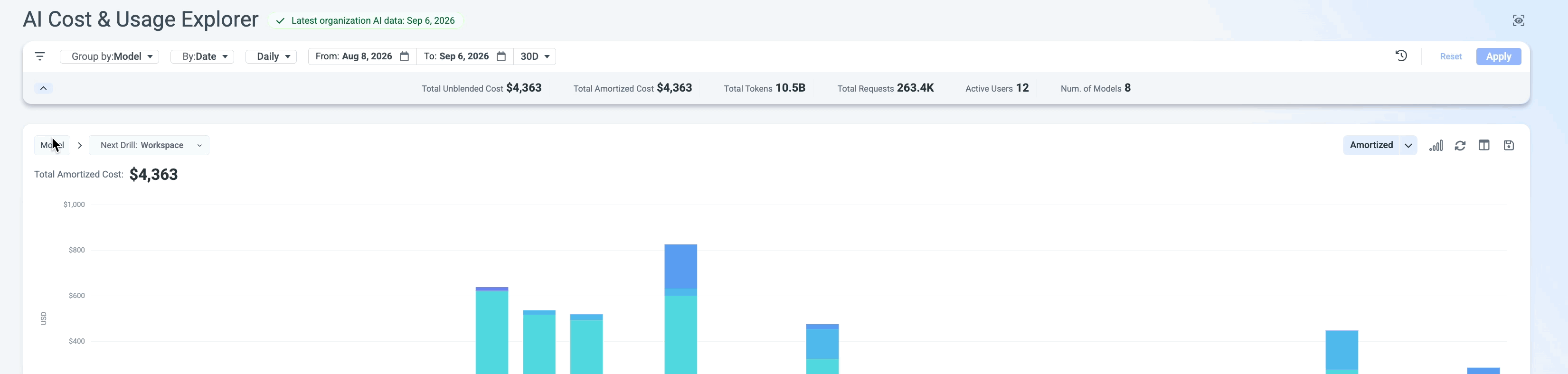The image size is (1568, 374).
Task: Click the tallest stacked cost bar
Action: [x=680, y=309]
